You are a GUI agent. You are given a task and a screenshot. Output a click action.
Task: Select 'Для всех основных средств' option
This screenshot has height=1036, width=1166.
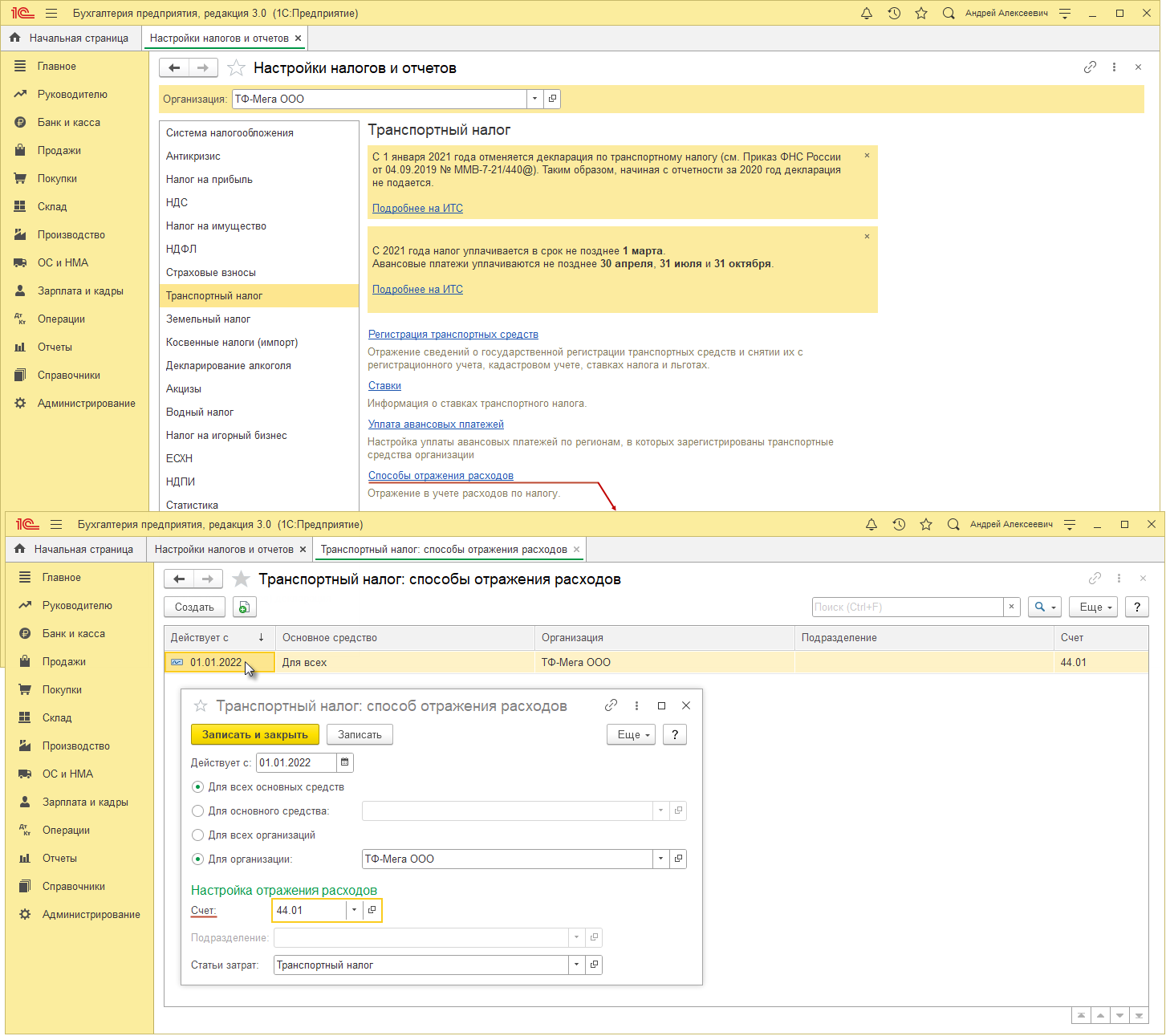(x=197, y=786)
